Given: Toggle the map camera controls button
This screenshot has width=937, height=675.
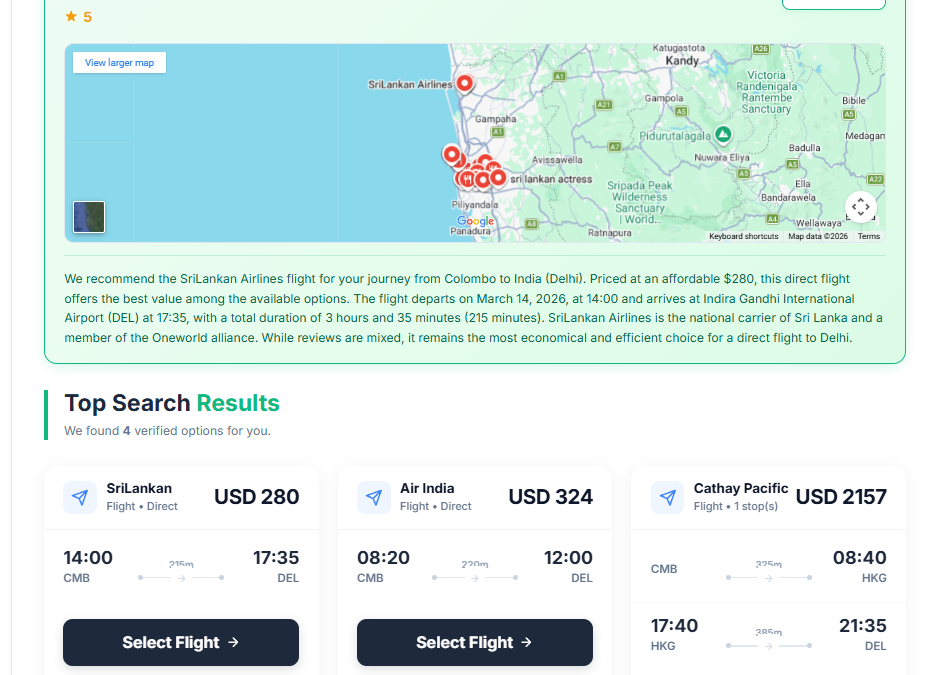Looking at the screenshot, I should tap(861, 207).
